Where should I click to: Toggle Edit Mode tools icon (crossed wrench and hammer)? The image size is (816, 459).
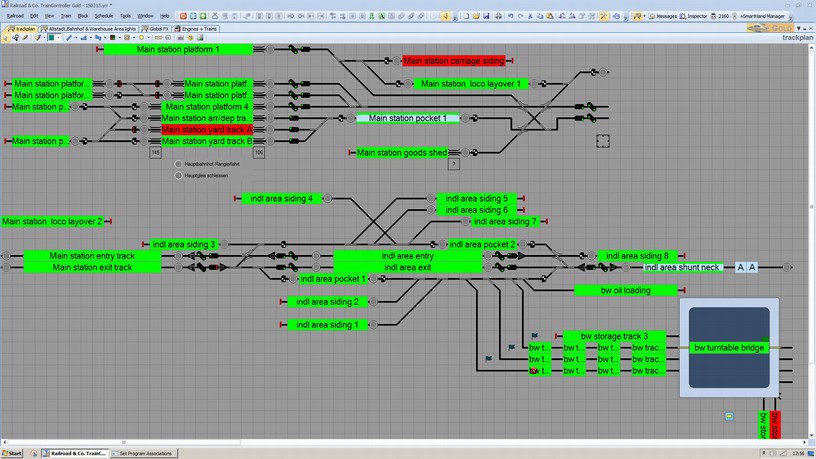coord(604,16)
